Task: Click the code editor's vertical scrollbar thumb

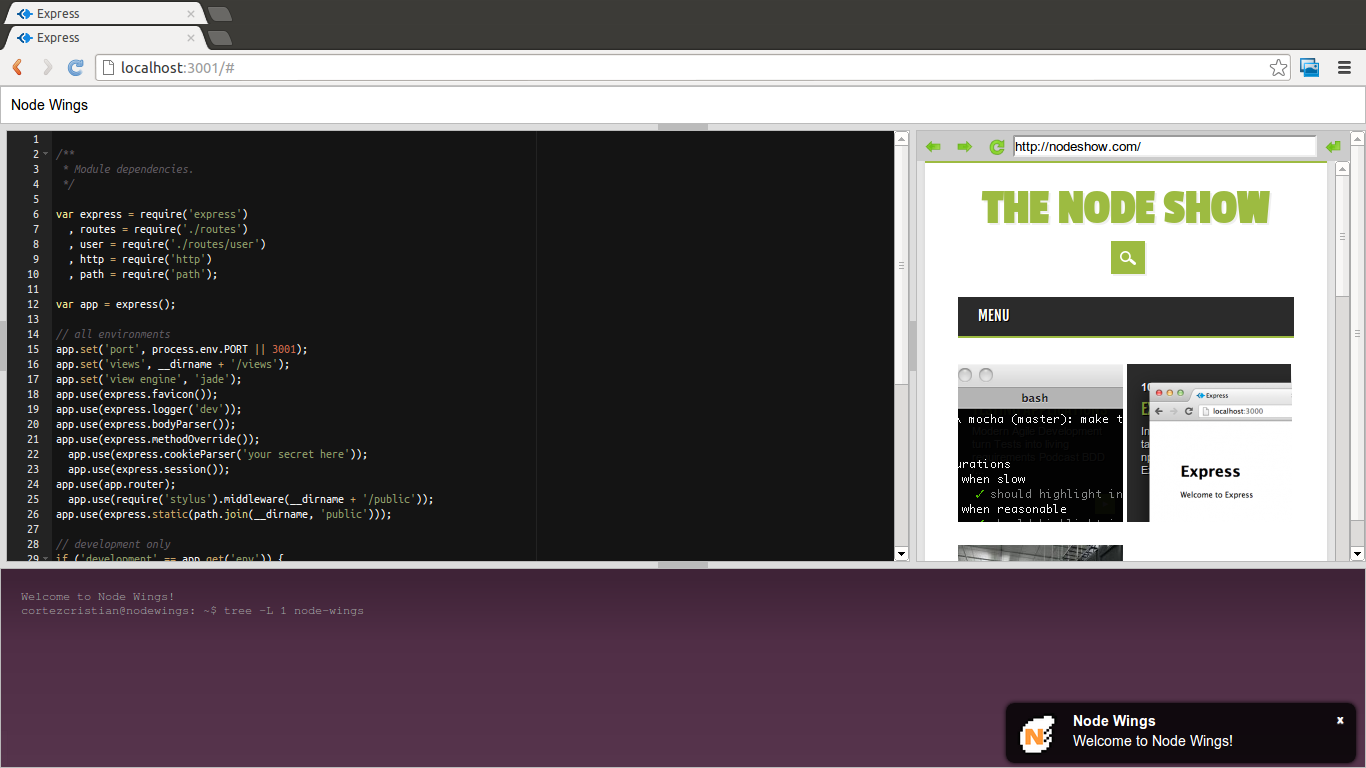Action: coord(901,266)
